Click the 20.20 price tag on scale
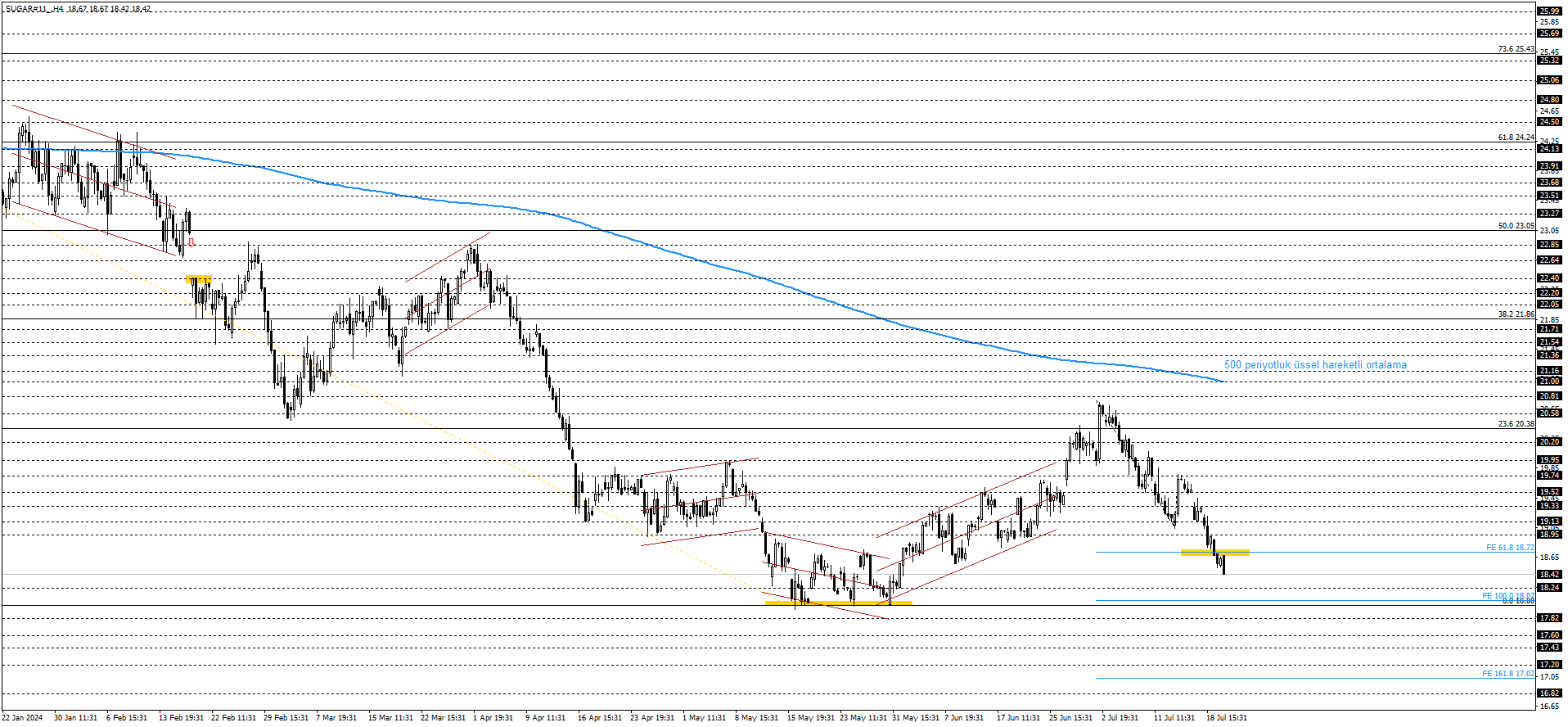 point(1549,441)
